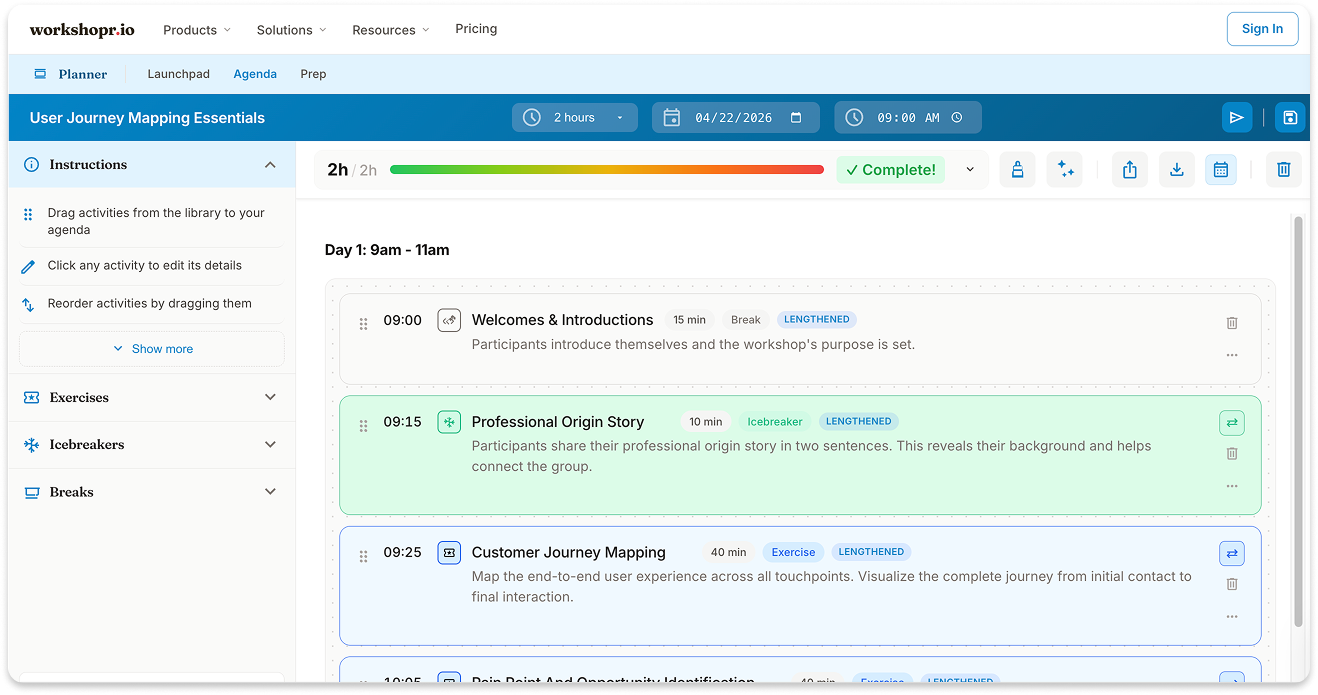Screen dimensions: 1318x695
Task: Click the agenda vertical scrollbar
Action: 1298,421
